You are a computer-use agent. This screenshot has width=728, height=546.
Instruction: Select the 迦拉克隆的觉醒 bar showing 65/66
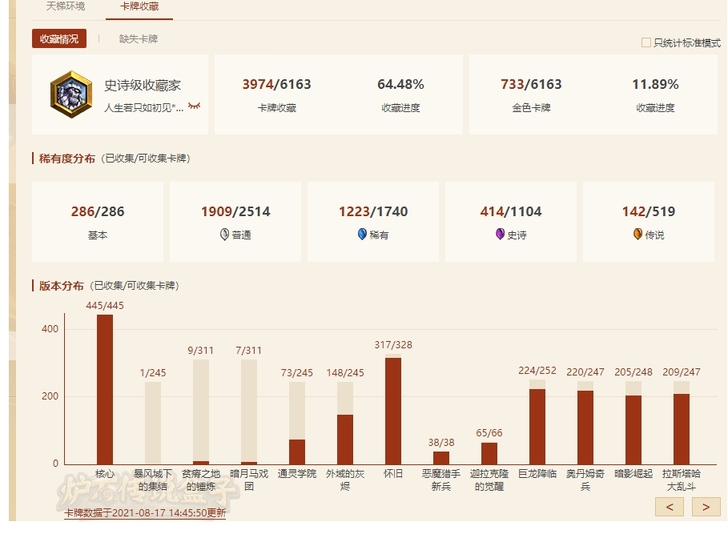pos(489,453)
